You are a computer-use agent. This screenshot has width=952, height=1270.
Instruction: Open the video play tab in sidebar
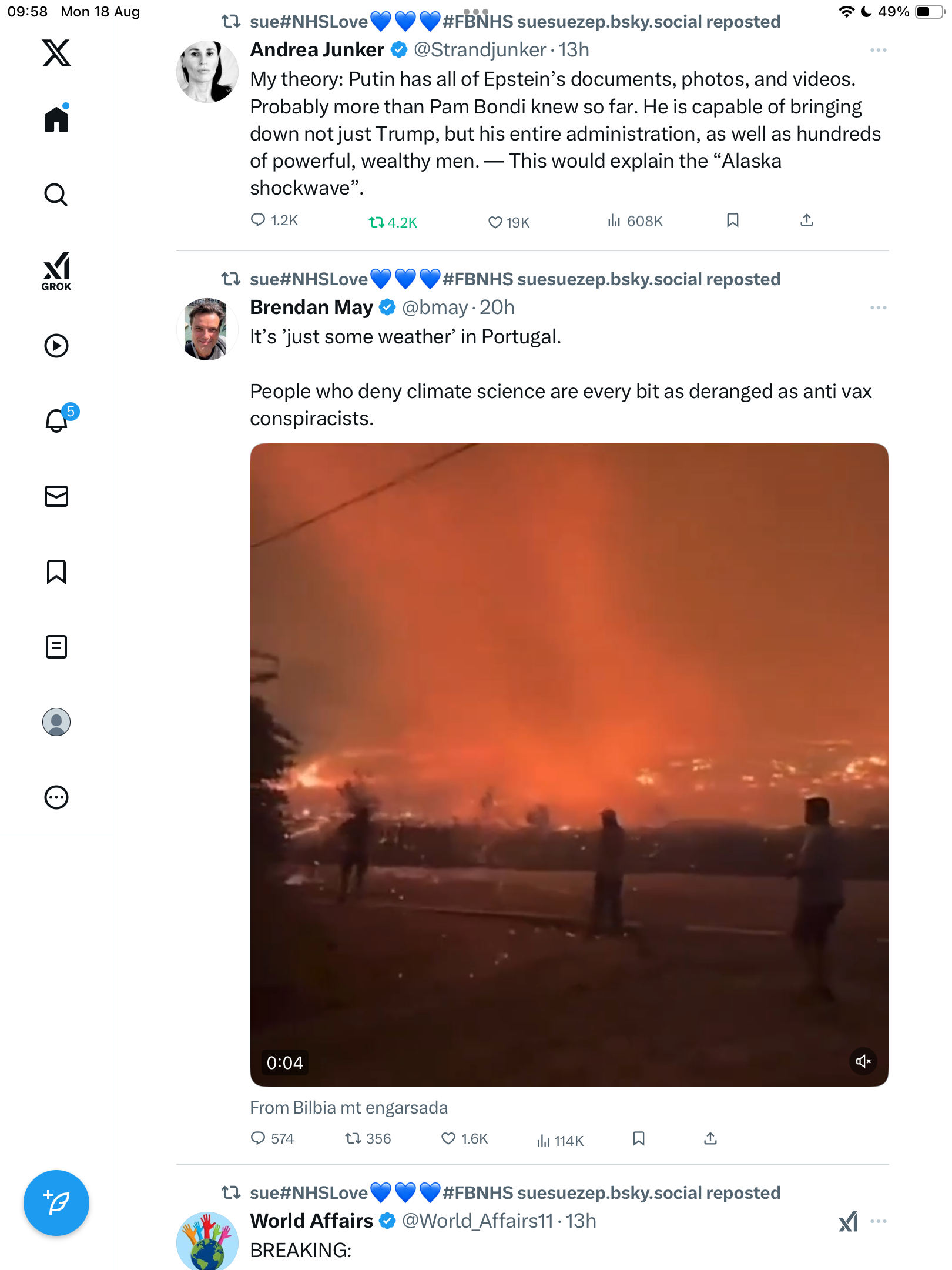(56, 346)
